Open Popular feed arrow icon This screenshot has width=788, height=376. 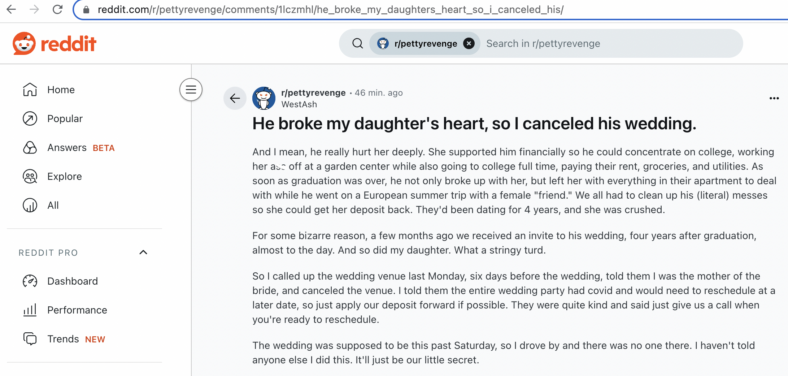click(x=30, y=119)
